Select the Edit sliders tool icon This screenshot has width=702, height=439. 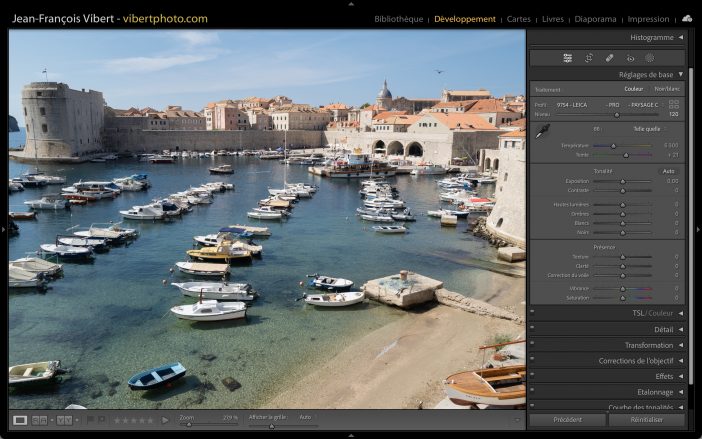(x=568, y=58)
